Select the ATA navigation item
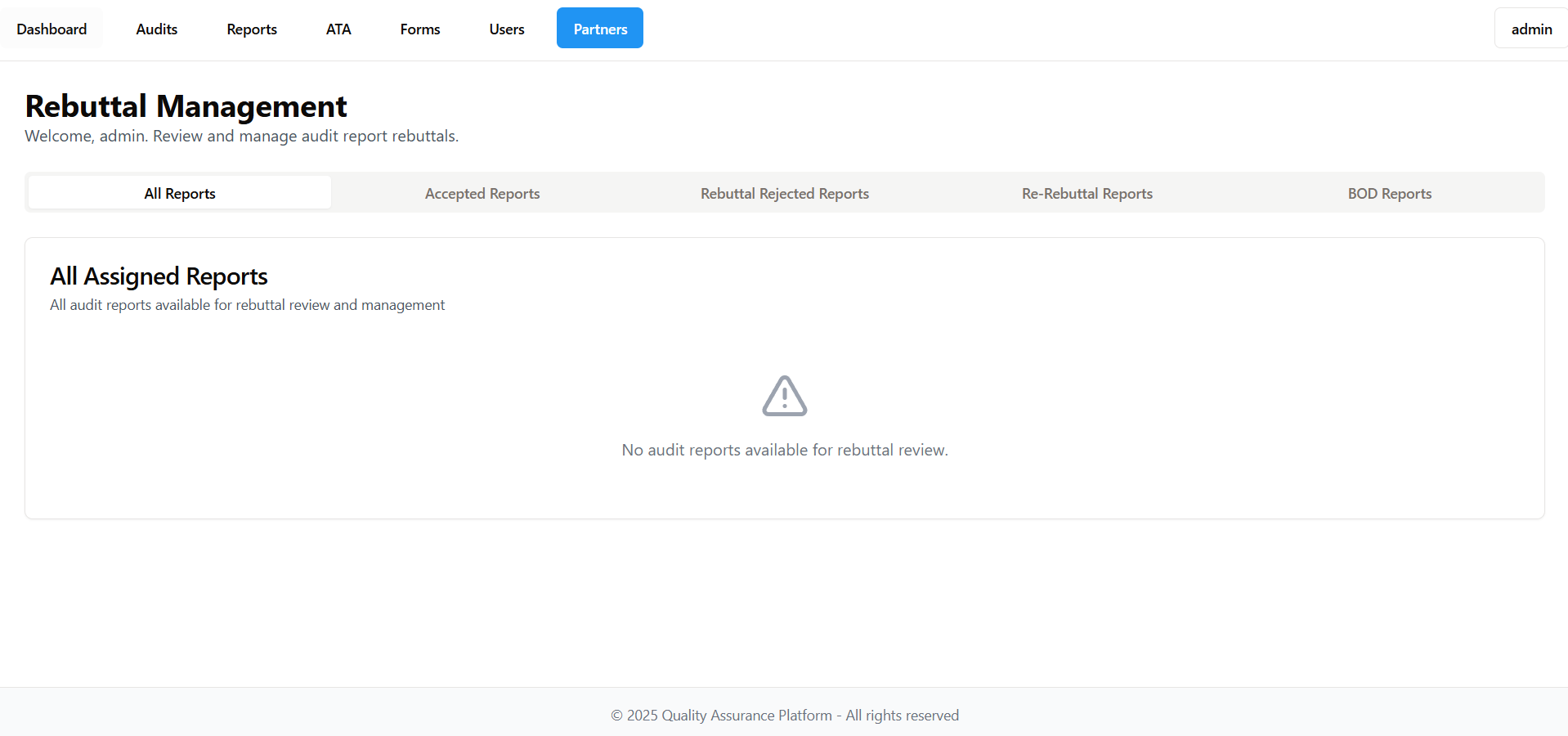This screenshot has width=1568, height=736. (x=338, y=29)
